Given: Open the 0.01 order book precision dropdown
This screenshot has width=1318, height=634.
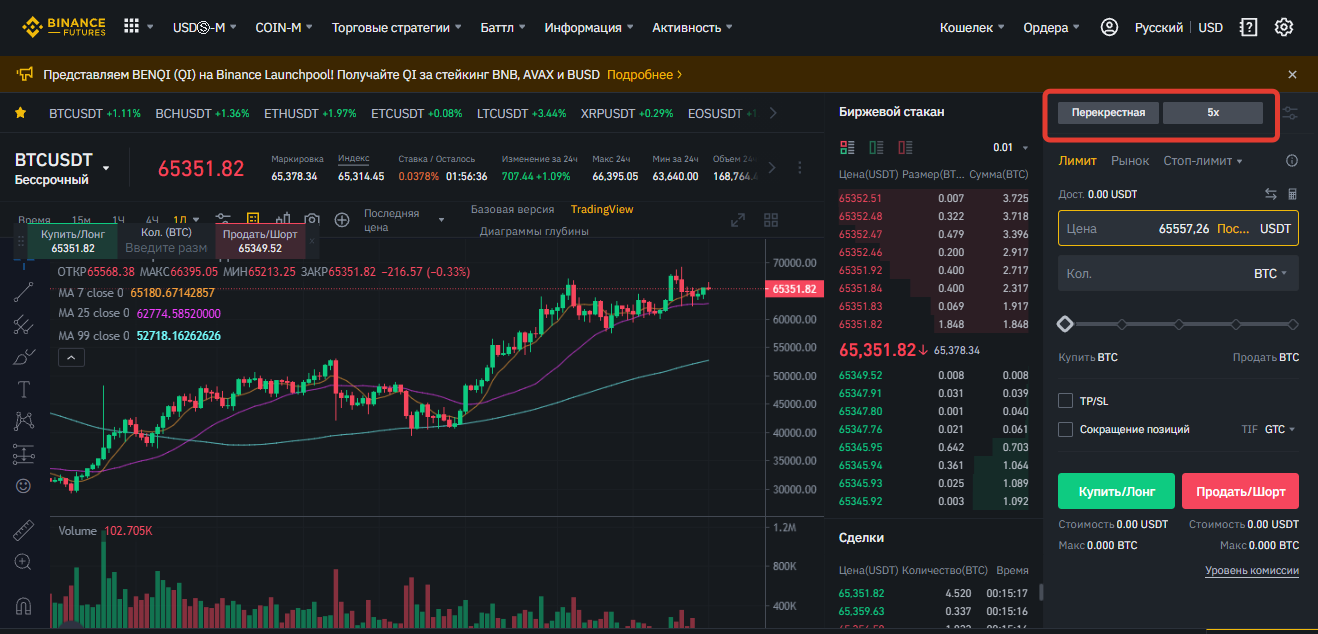Looking at the screenshot, I should point(1011,148).
